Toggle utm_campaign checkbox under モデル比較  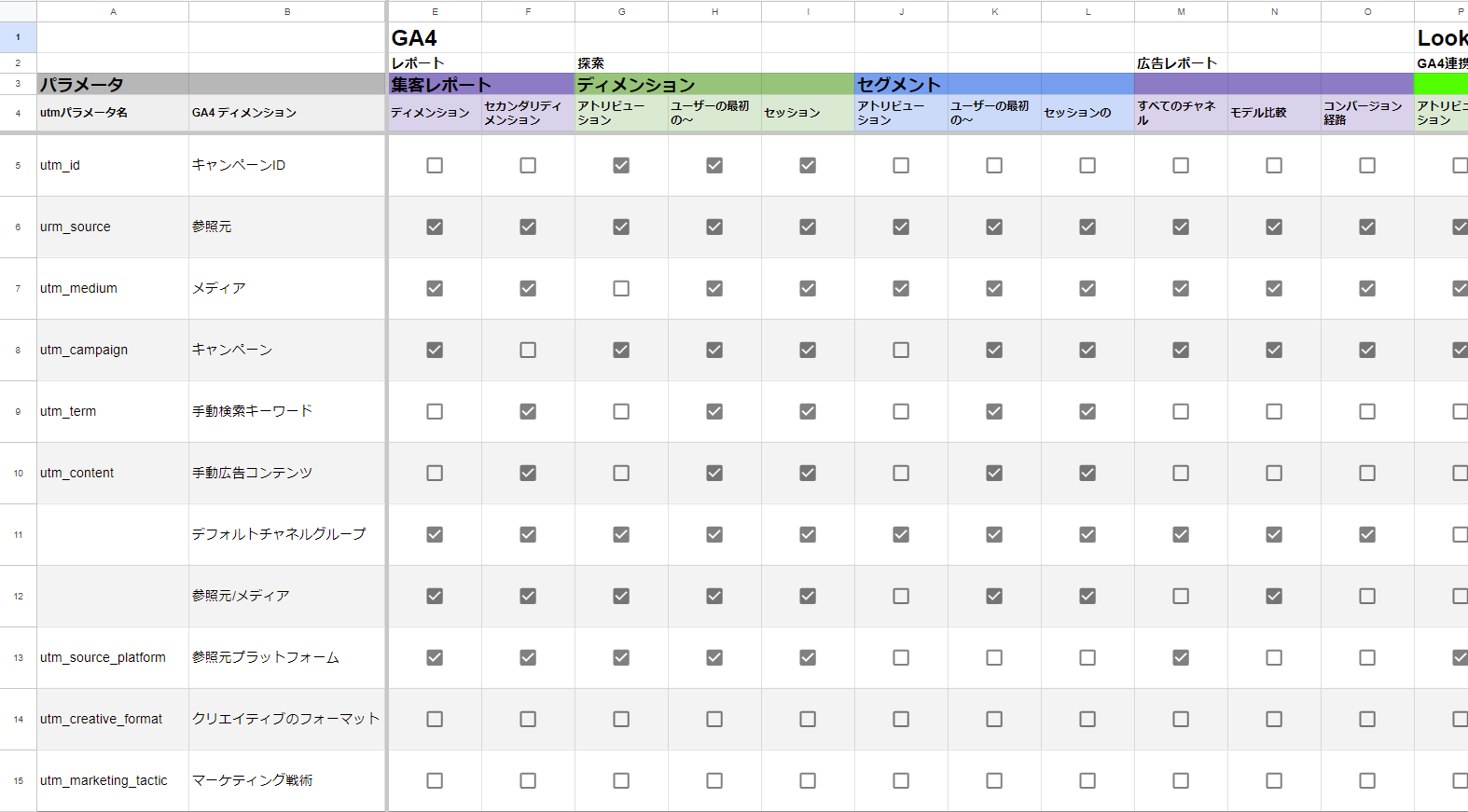pyautogui.click(x=1274, y=350)
